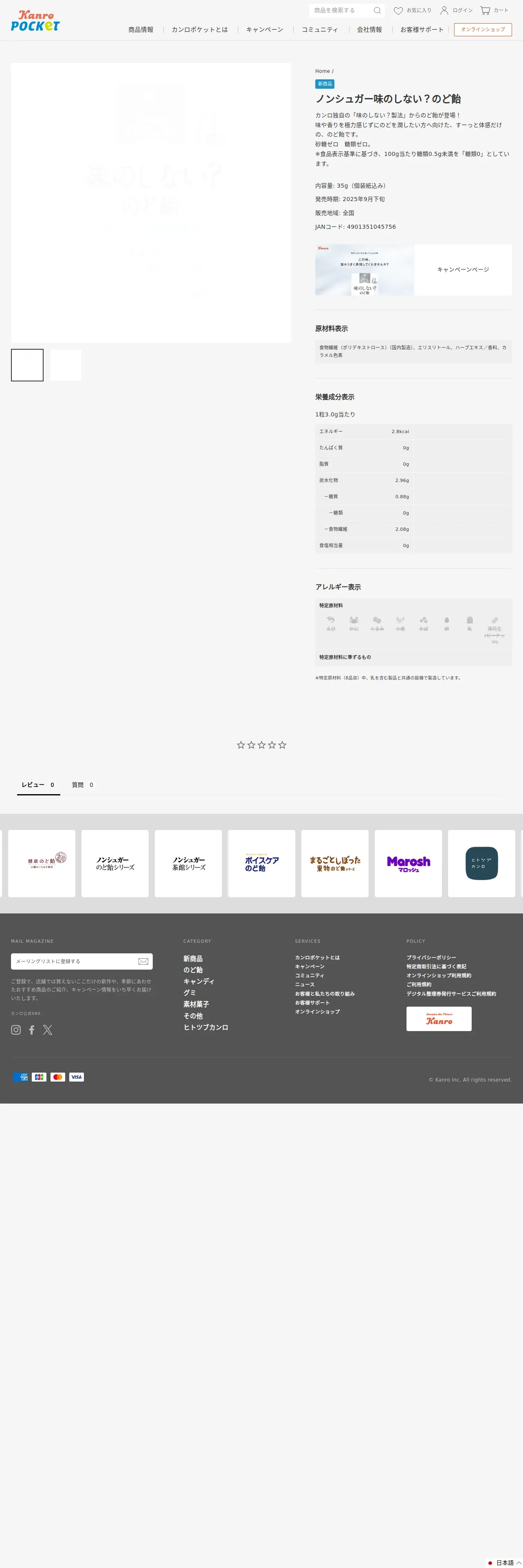The image size is (523, 1568).
Task: Click the first rating star
Action: (240, 745)
